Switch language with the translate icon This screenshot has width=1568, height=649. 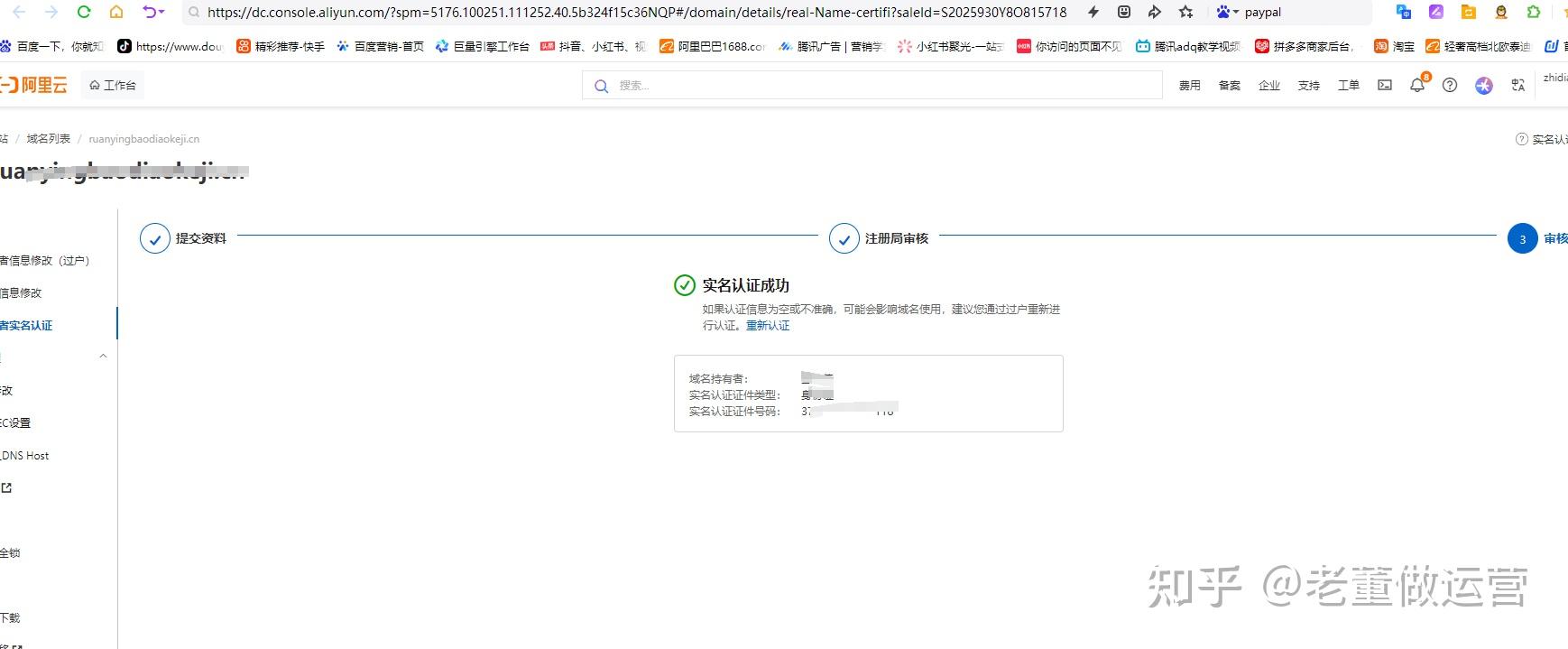click(1518, 85)
